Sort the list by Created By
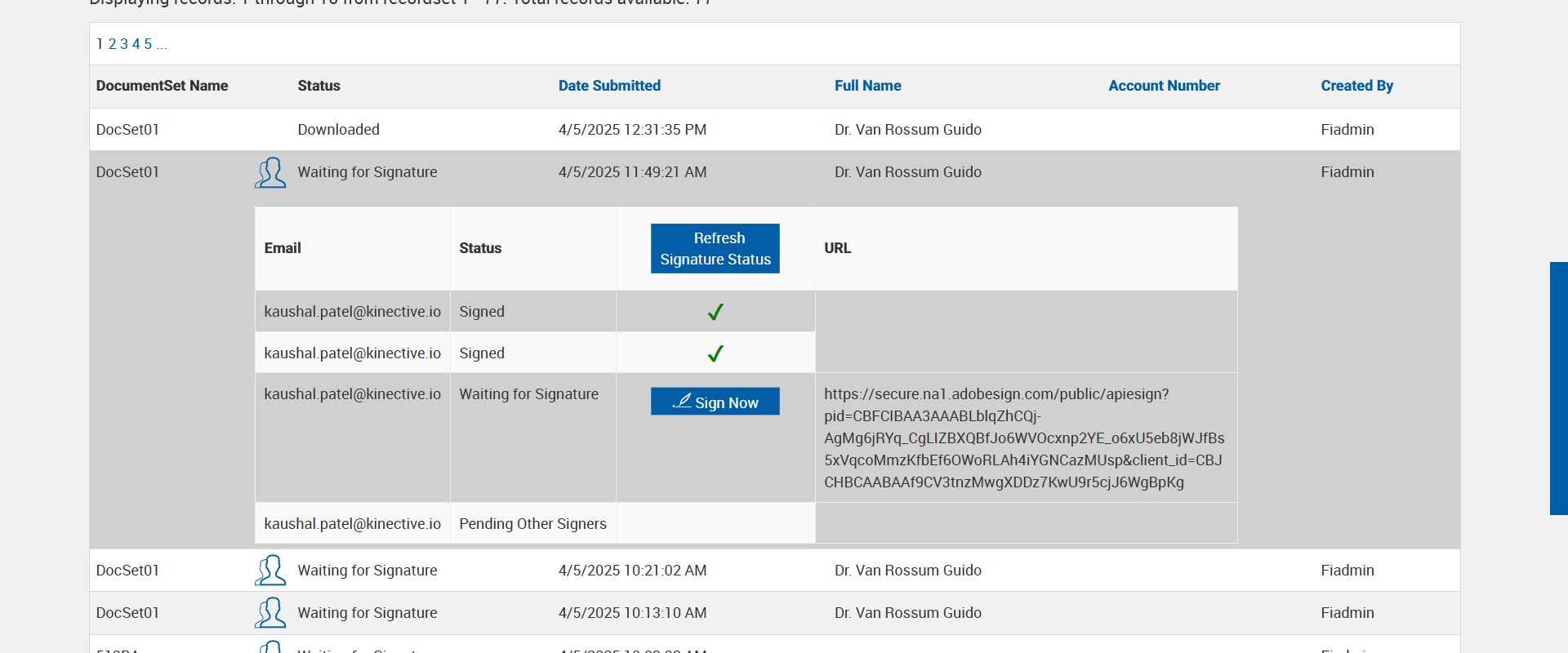Viewport: 1568px width, 653px height. pos(1356,86)
